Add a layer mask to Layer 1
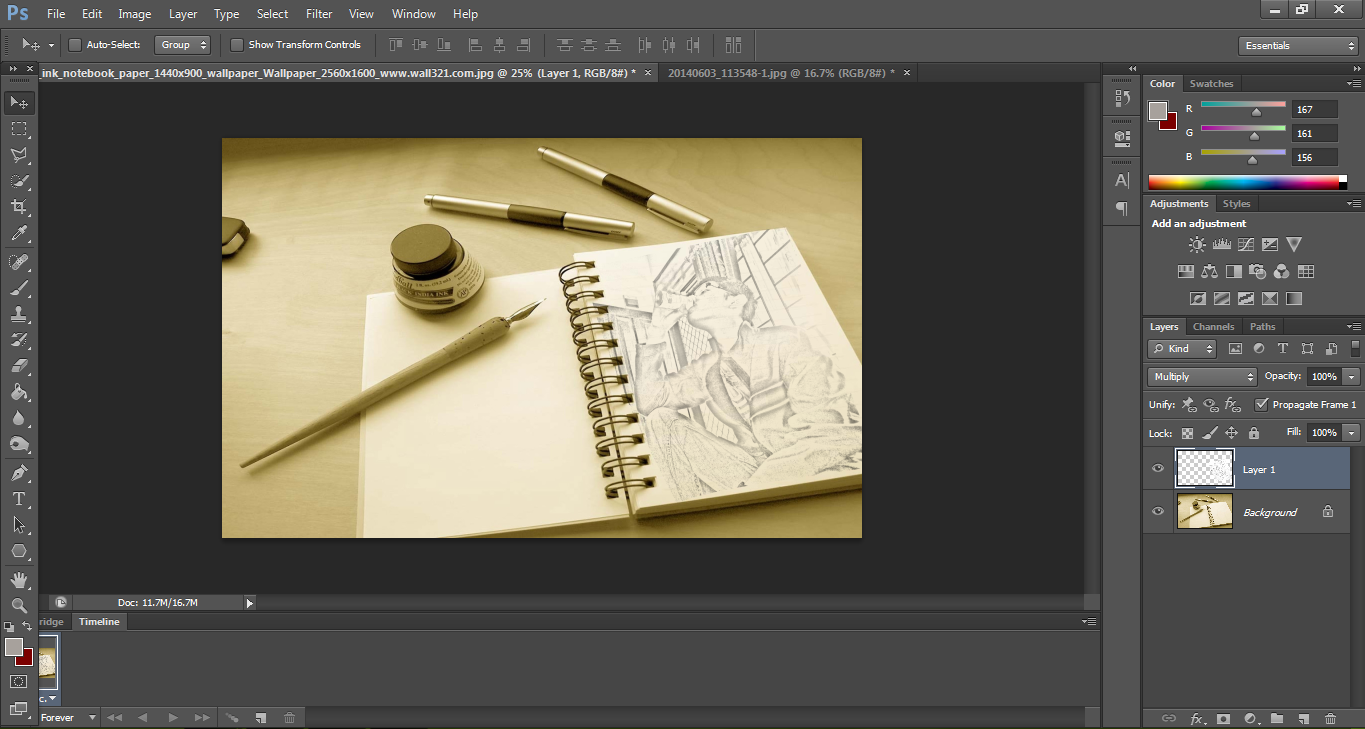 click(1223, 718)
